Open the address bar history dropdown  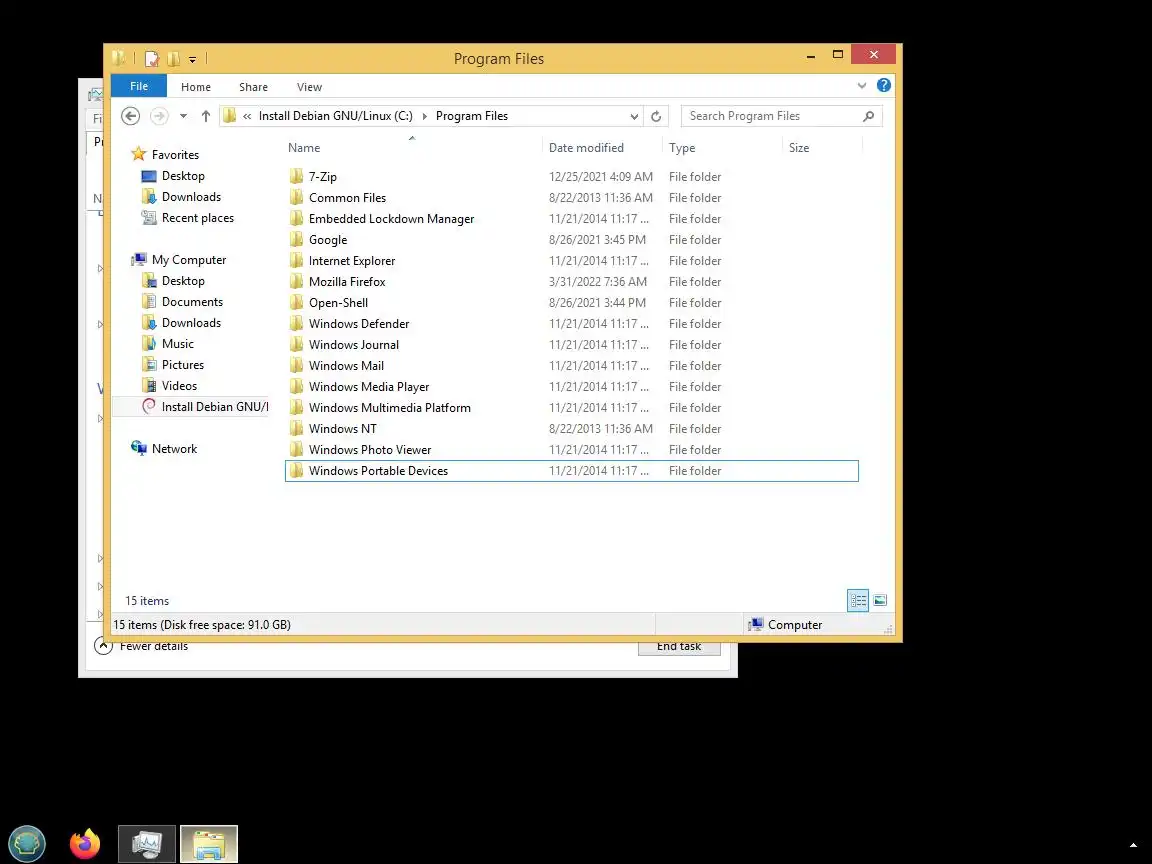coord(634,116)
